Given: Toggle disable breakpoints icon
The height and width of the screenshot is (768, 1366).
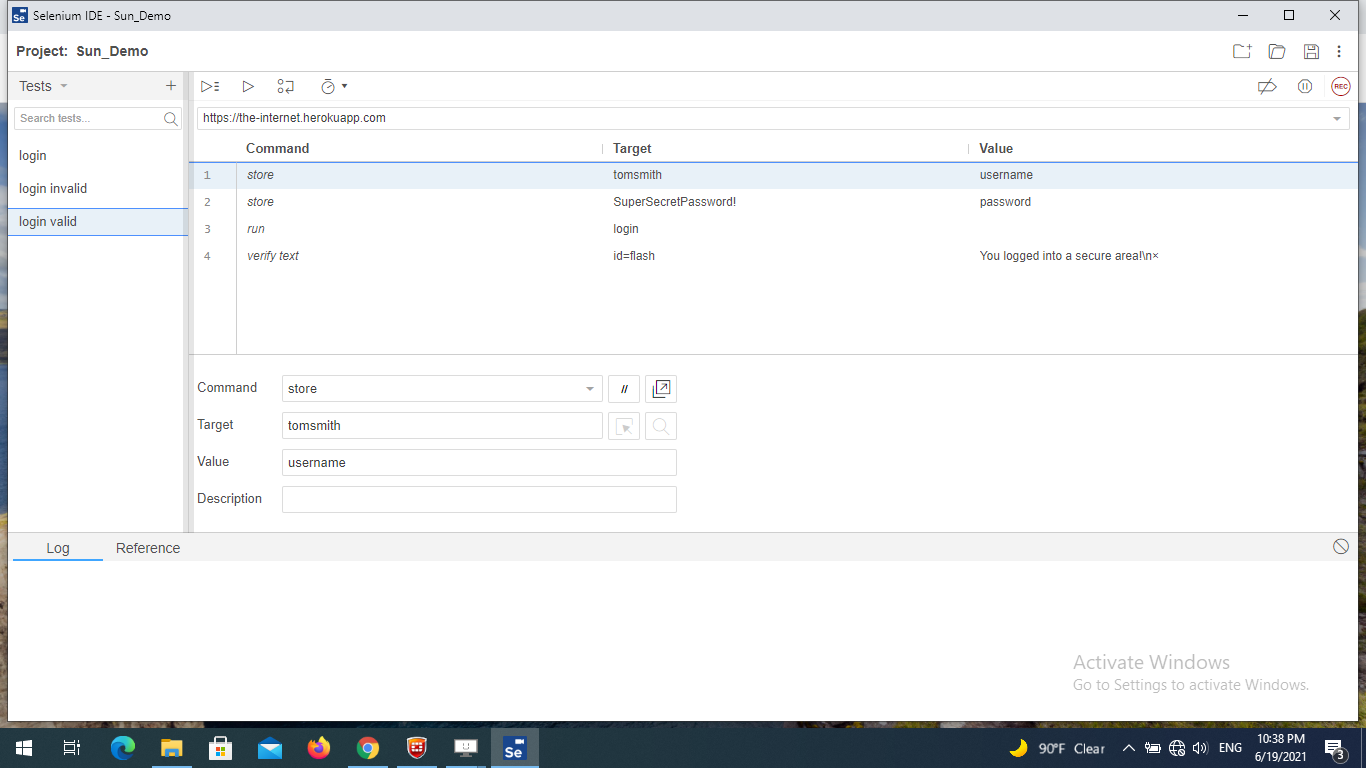Looking at the screenshot, I should pos(1267,87).
